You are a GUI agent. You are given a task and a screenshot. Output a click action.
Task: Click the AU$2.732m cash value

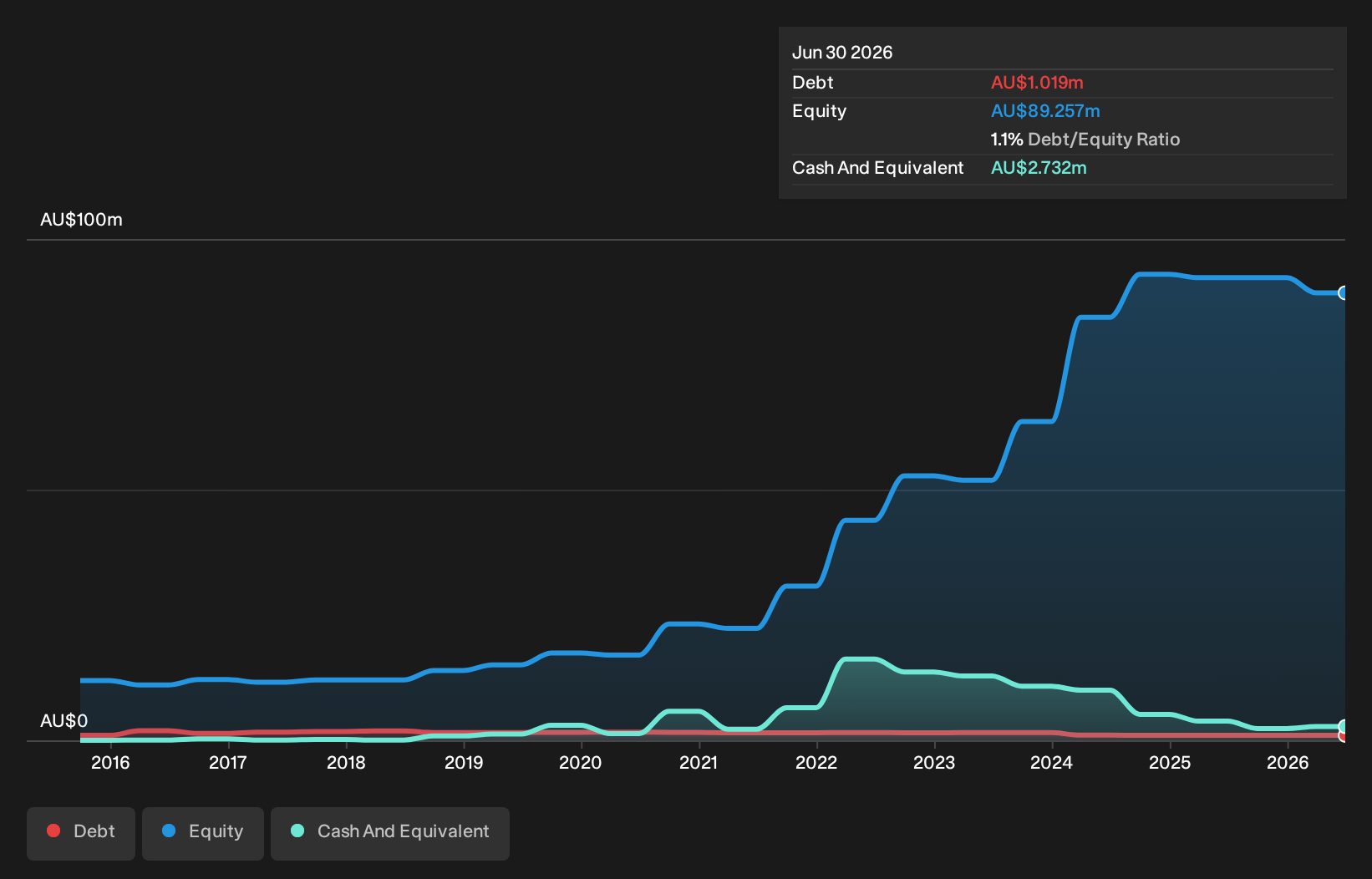coord(1039,168)
